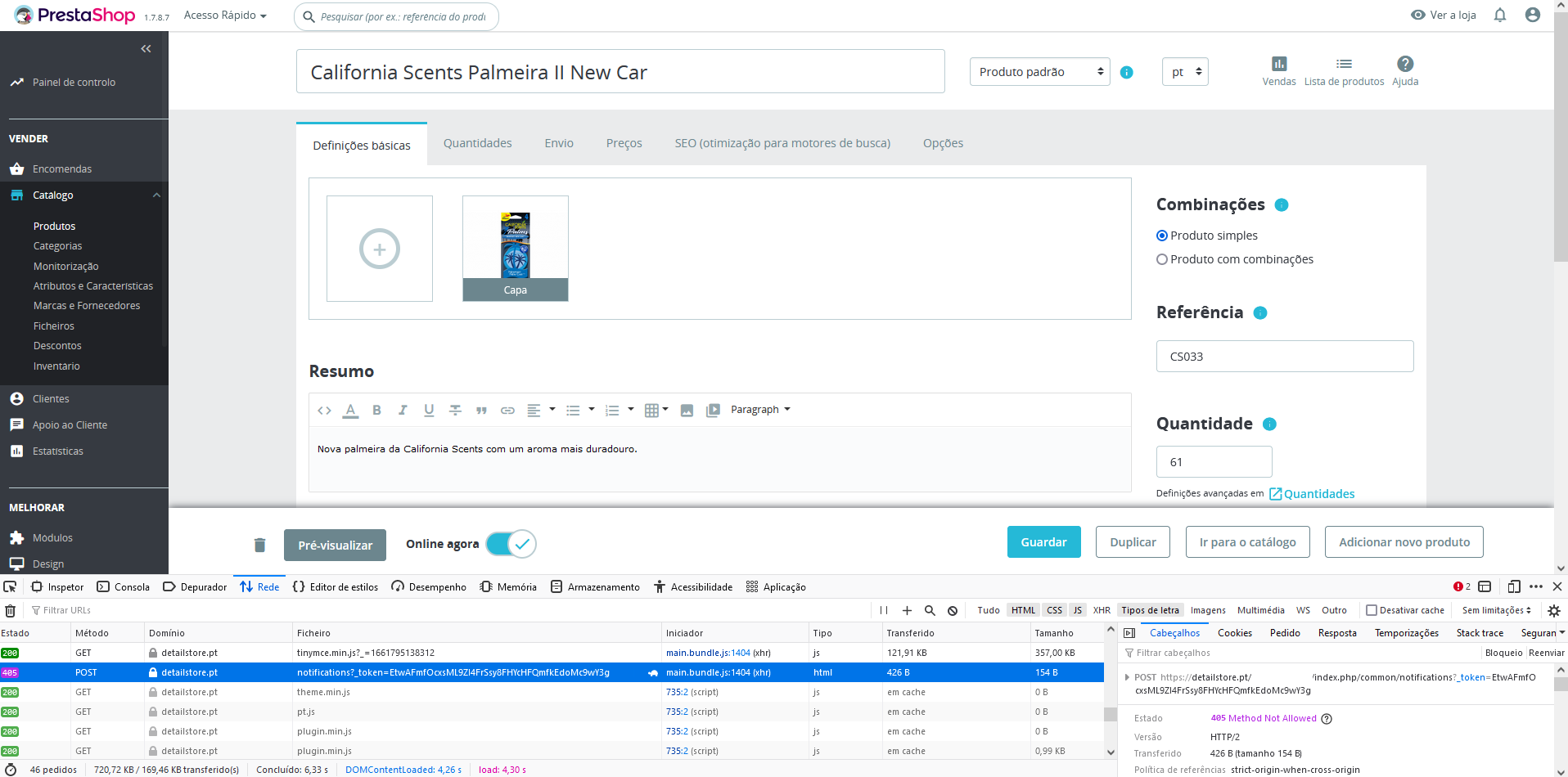Select Produto com combinações radio button
1568x777 pixels.
(1162, 259)
